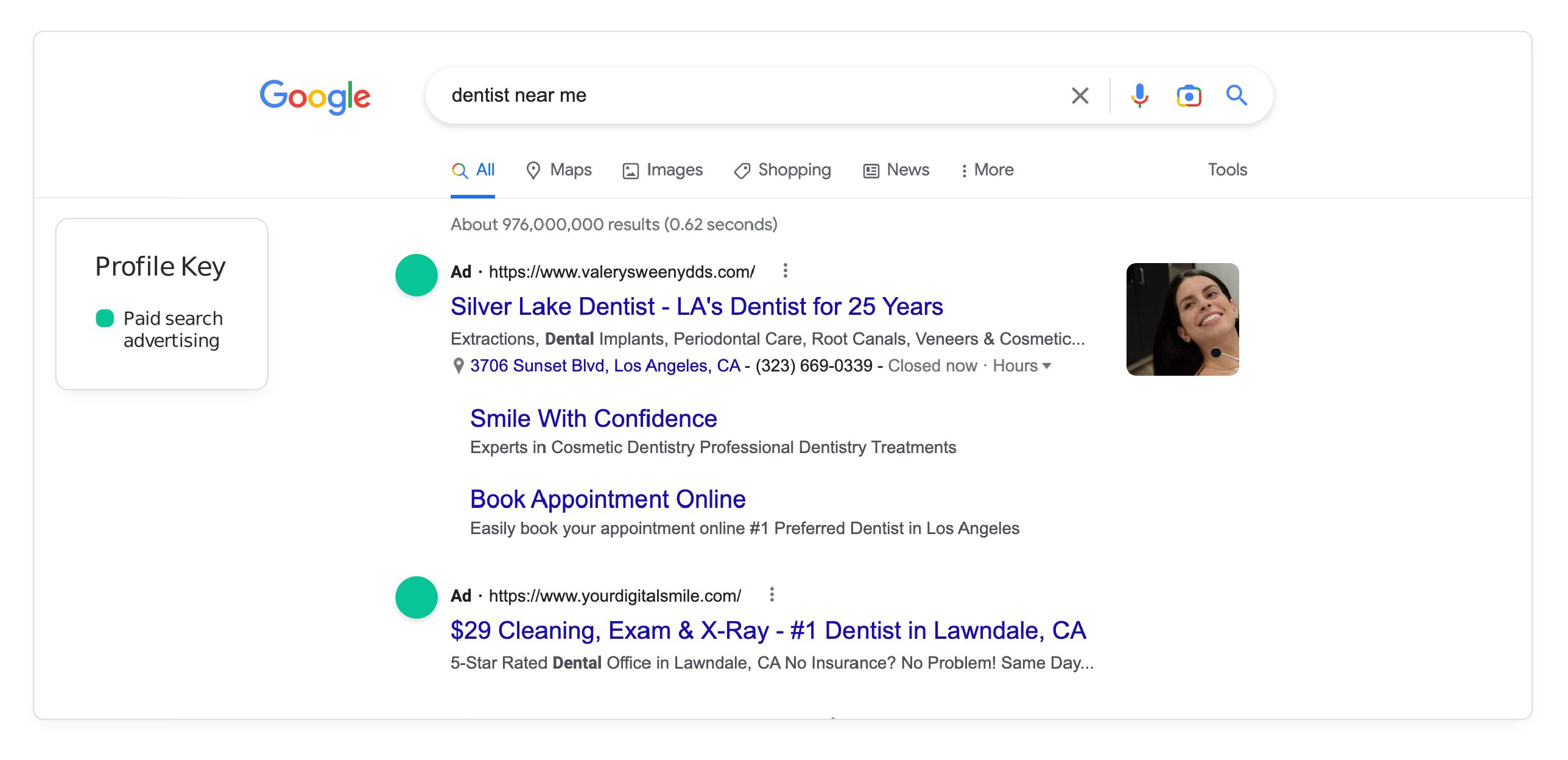The width and height of the screenshot is (1568, 760).
Task: Switch to the Images tab
Action: point(663,170)
